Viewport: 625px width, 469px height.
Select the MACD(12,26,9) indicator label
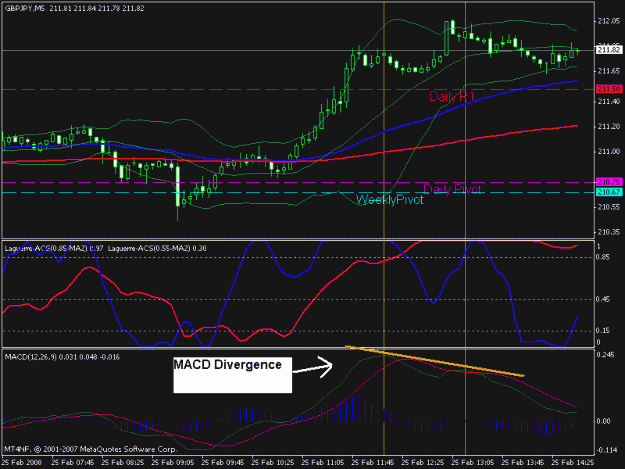point(62,357)
